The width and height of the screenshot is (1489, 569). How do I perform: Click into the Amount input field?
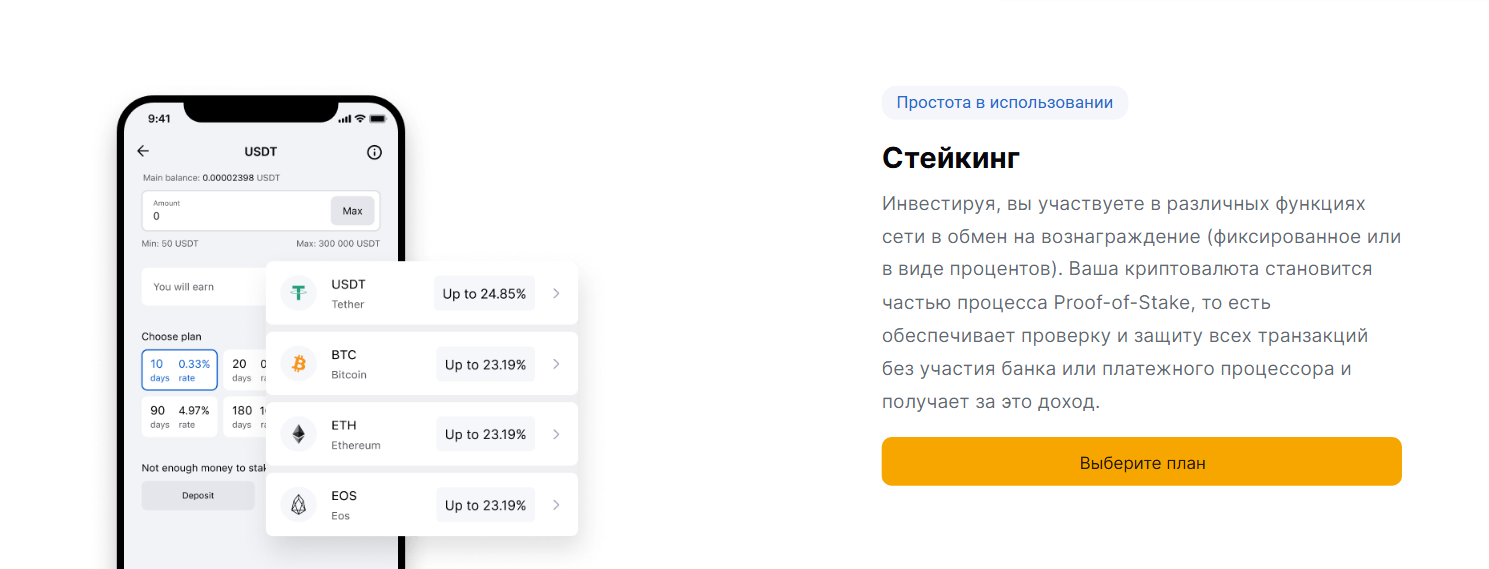coord(237,211)
